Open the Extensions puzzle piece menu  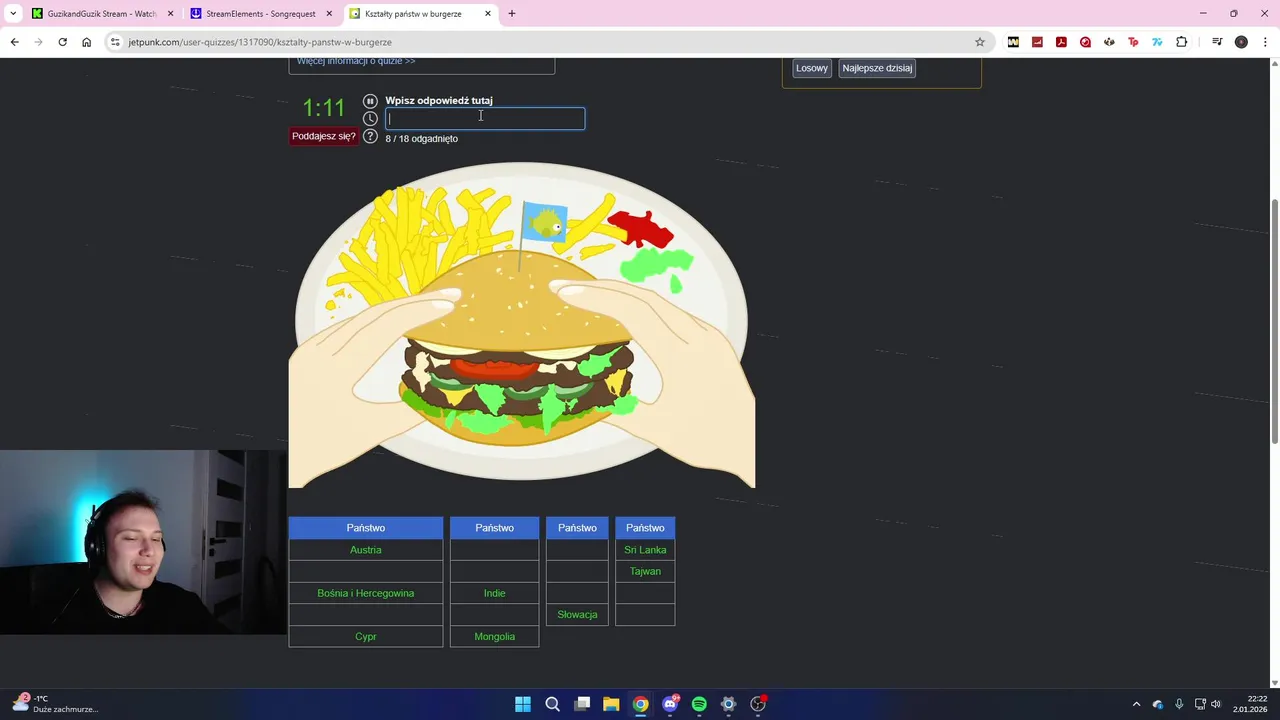coord(1182,42)
